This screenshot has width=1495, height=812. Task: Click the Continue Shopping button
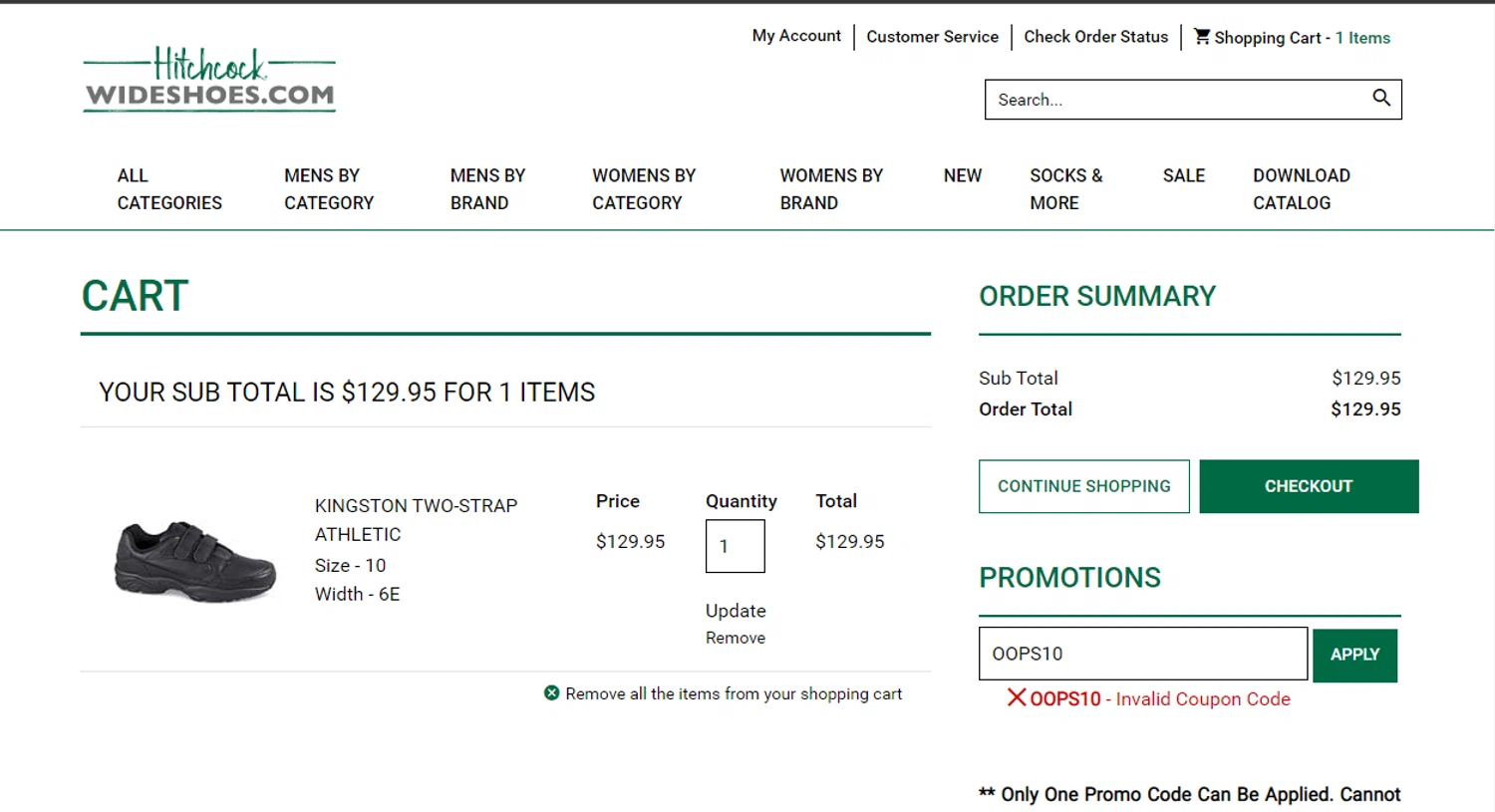(1084, 486)
